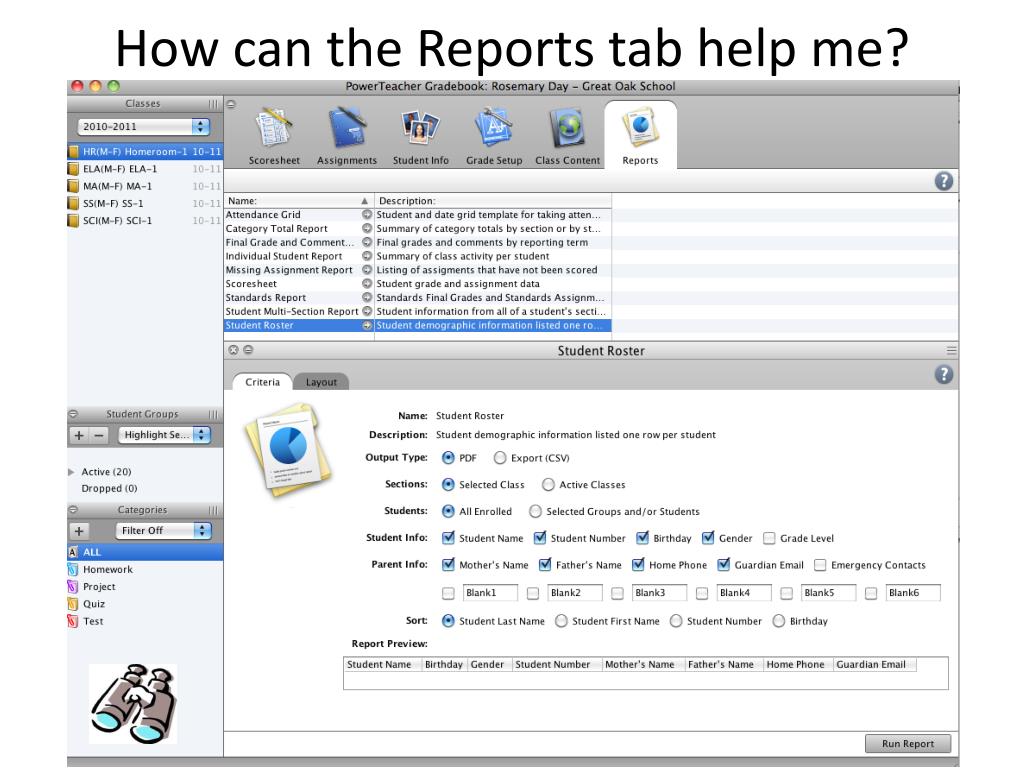Open the Student Roster pane options menu icon
Screen dimensions: 1024x768
pos(952,351)
